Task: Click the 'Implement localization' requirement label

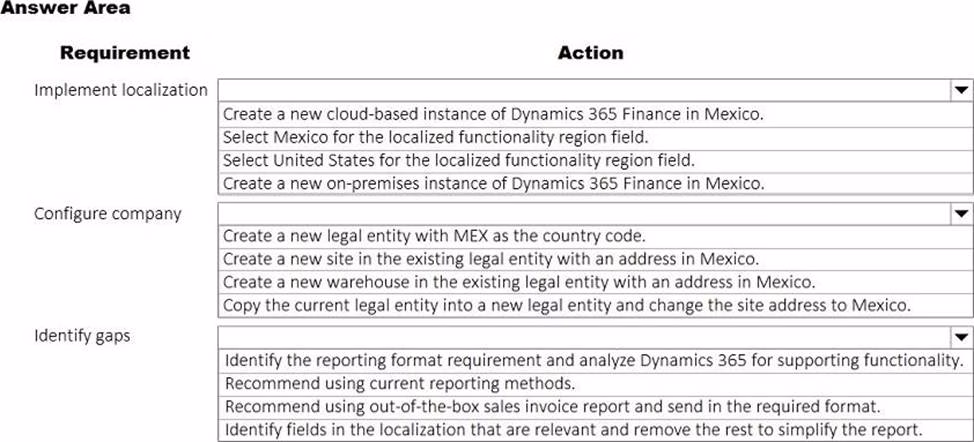Action: coord(121,90)
